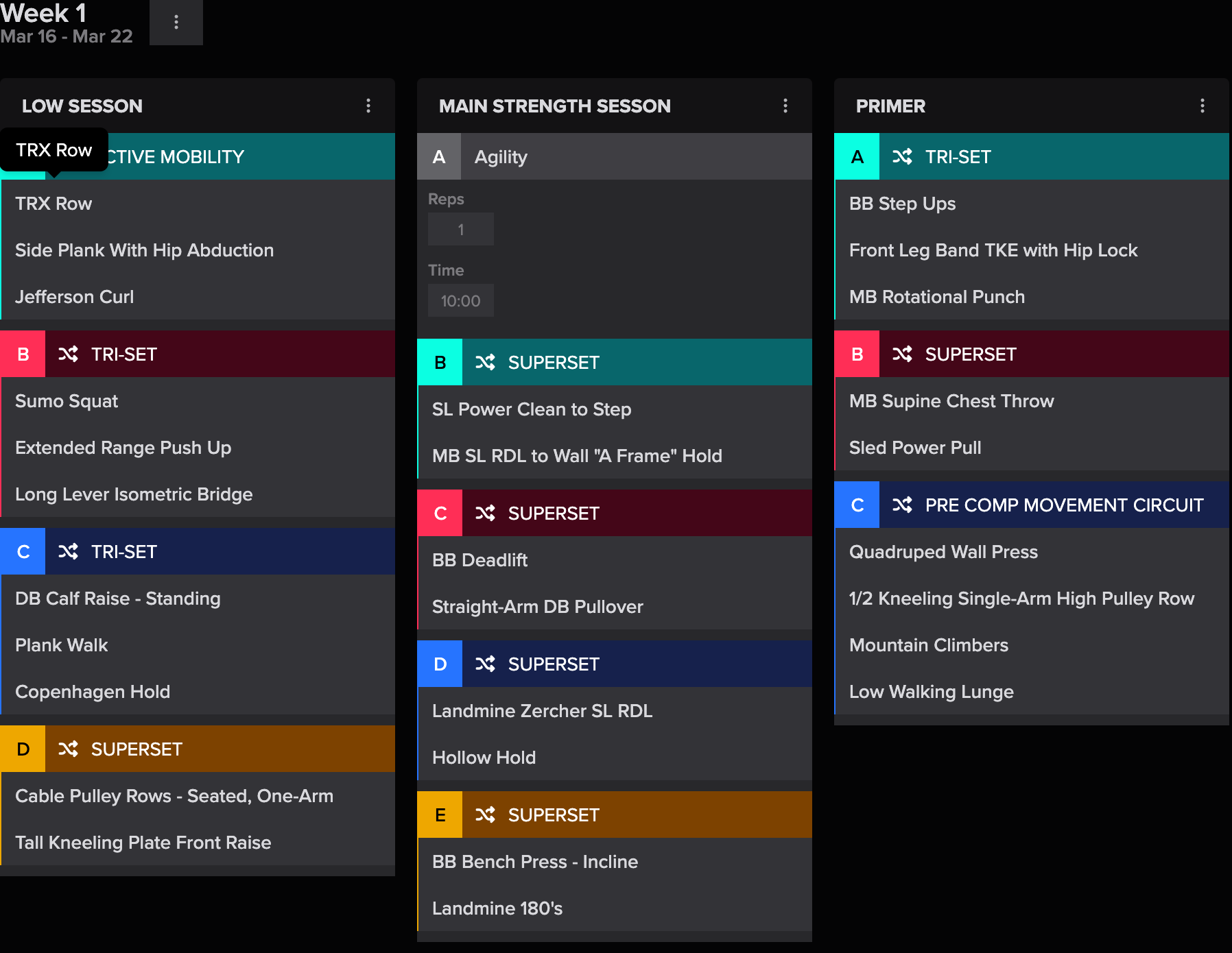This screenshot has width=1232, height=953.
Task: Select Side Plank With Hip Abduction exercise
Action: click(198, 250)
